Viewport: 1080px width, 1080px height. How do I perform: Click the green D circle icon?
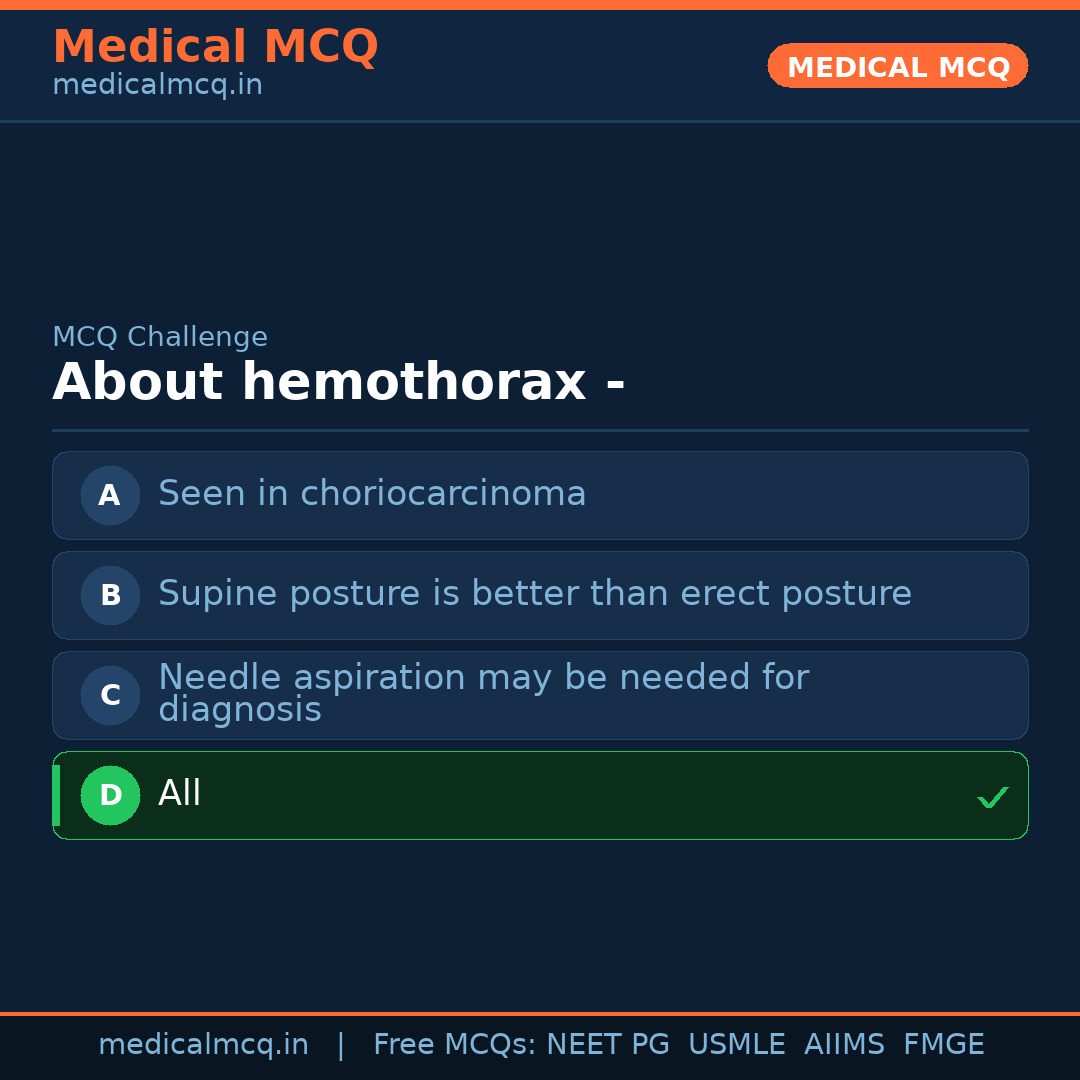[x=110, y=795]
